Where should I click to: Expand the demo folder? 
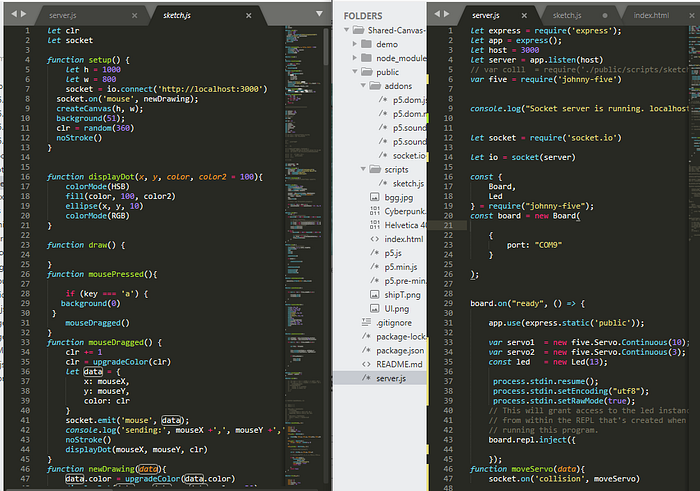pyautogui.click(x=355, y=44)
